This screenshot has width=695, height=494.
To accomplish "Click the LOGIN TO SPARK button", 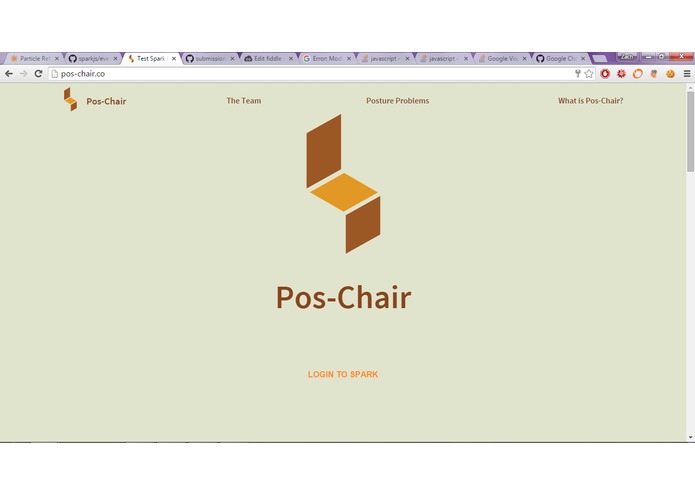I will tap(343, 374).
